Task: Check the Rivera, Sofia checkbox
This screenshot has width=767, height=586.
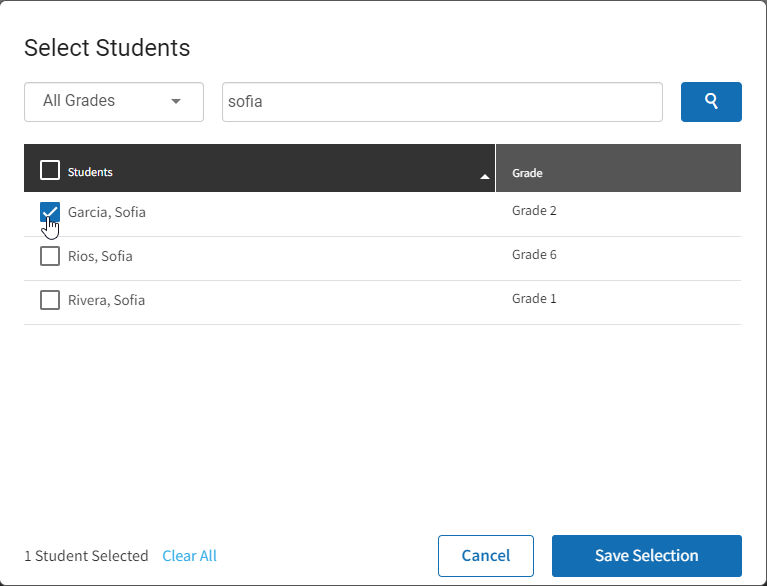Action: [x=50, y=300]
